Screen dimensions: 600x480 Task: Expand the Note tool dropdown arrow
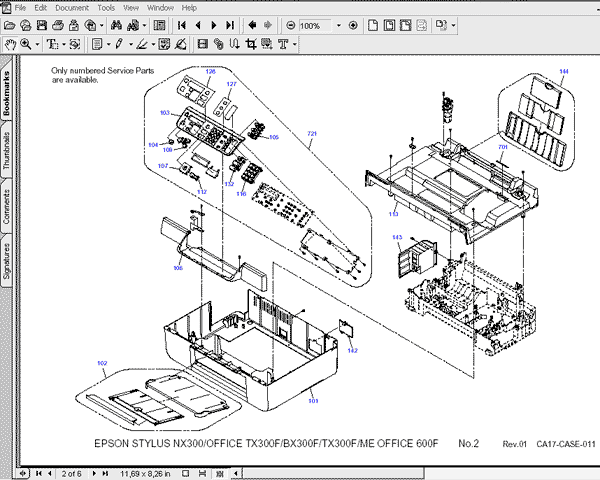(108, 45)
